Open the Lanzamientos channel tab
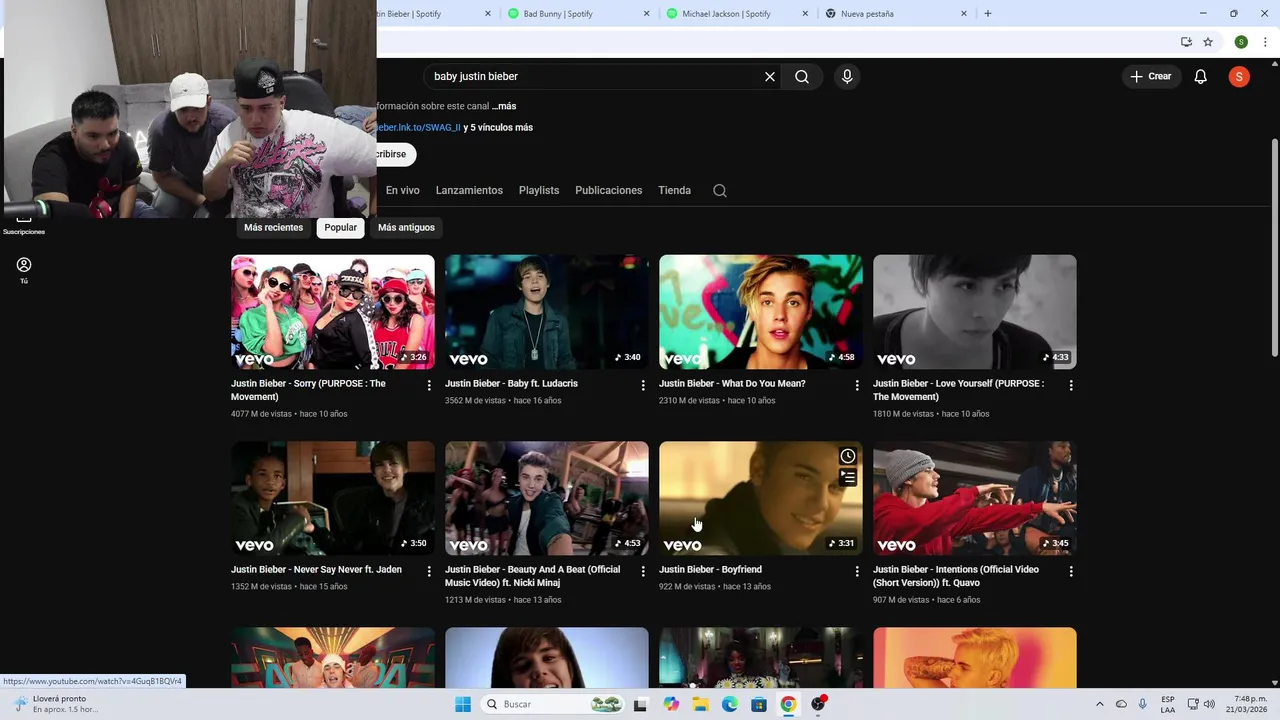Viewport: 1280px width, 720px height. click(469, 190)
